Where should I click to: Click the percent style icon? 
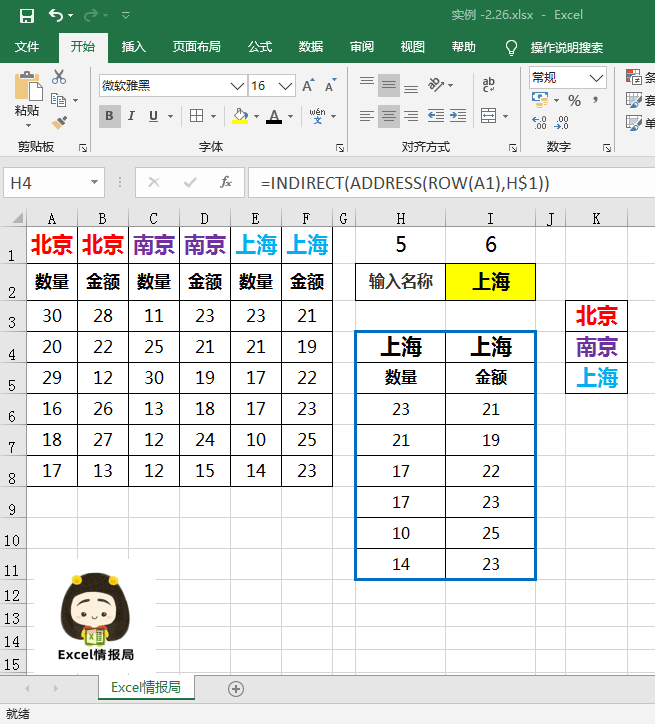[574, 100]
